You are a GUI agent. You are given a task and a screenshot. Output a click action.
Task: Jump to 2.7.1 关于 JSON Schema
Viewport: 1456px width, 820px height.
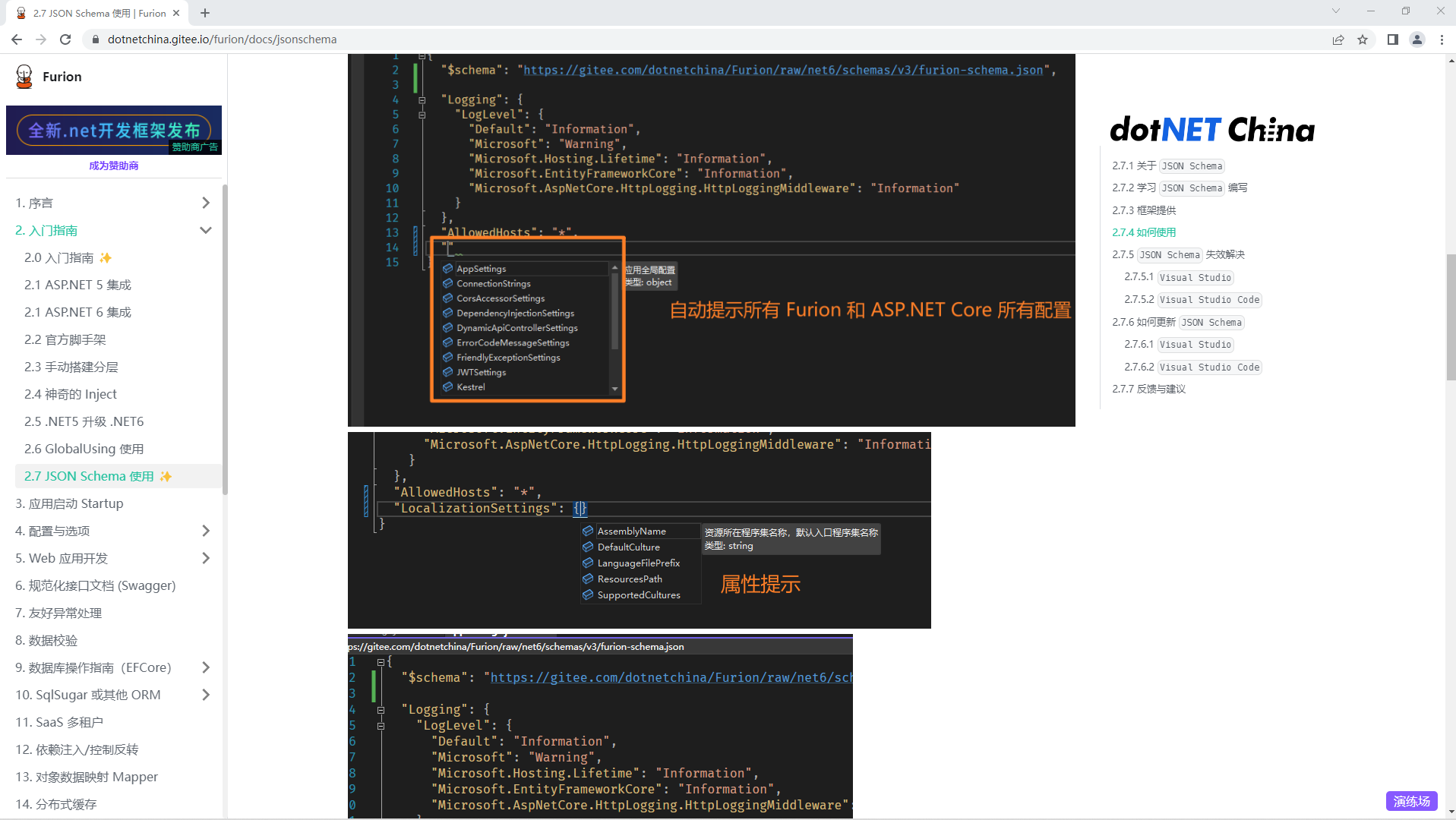click(x=1168, y=166)
